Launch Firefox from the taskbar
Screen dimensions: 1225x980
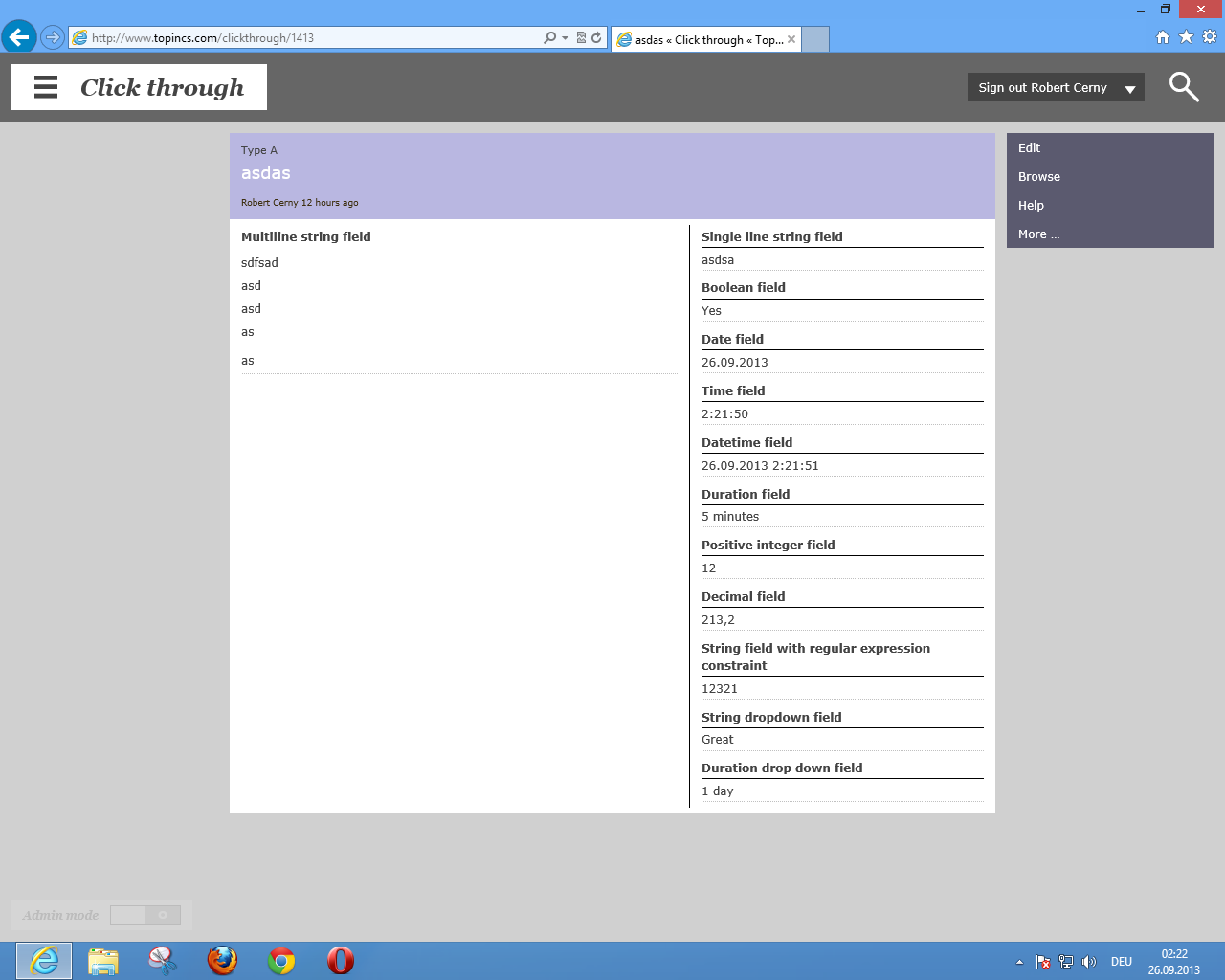point(222,960)
